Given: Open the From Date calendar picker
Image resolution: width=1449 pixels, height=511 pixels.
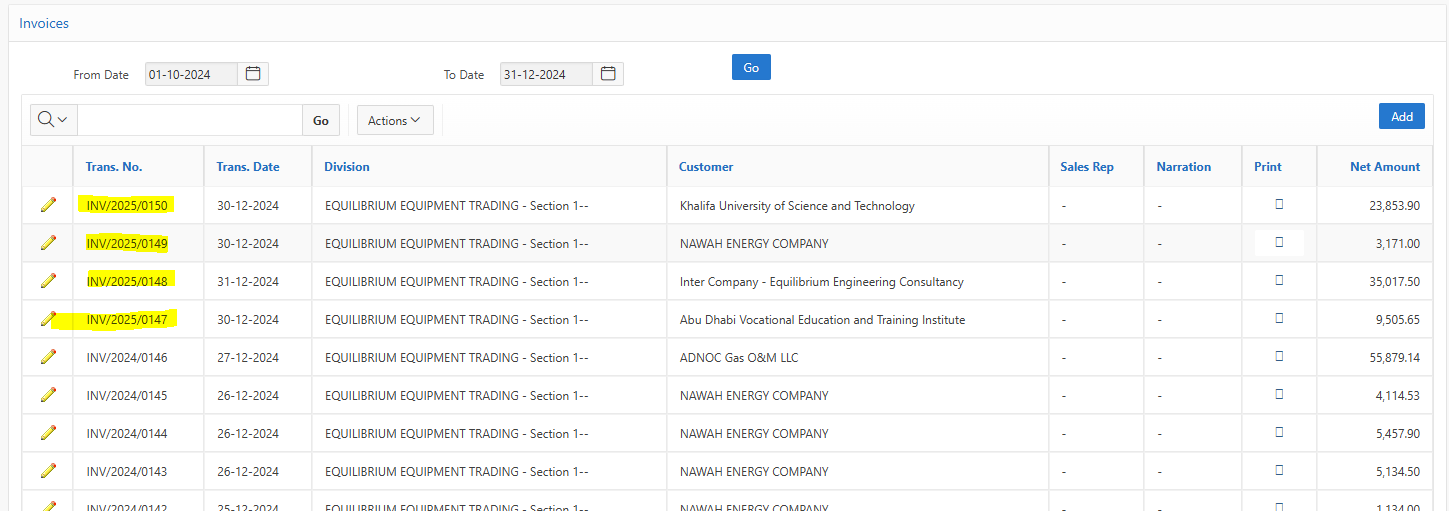Looking at the screenshot, I should click(x=253, y=74).
